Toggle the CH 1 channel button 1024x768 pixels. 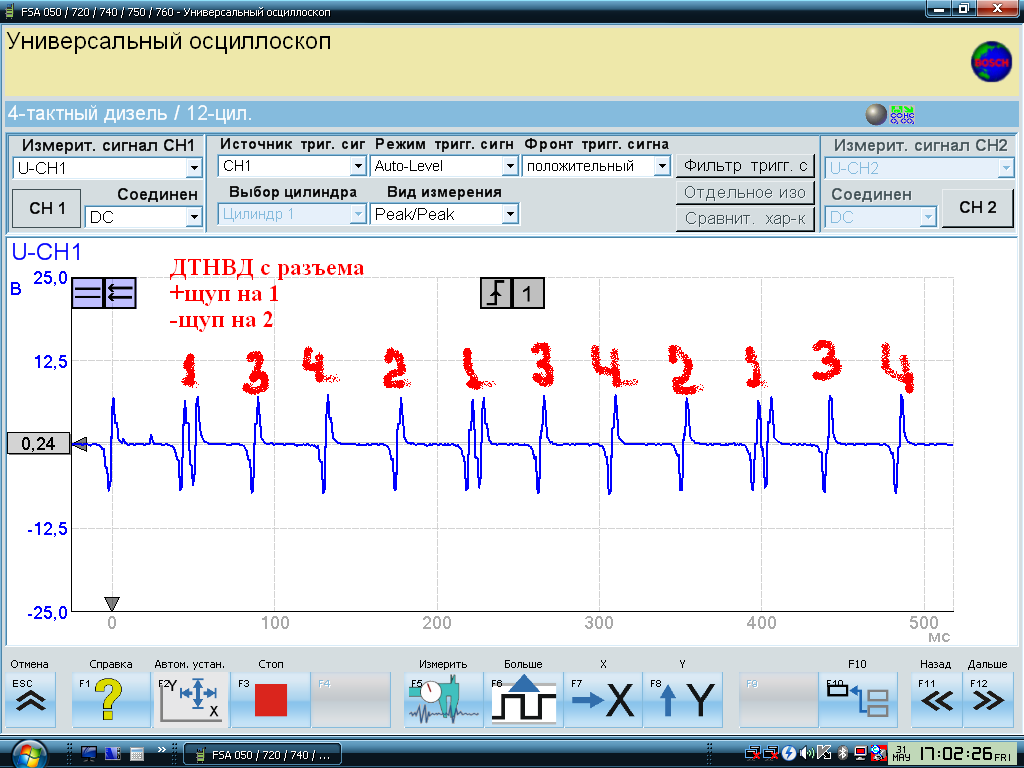tap(47, 208)
